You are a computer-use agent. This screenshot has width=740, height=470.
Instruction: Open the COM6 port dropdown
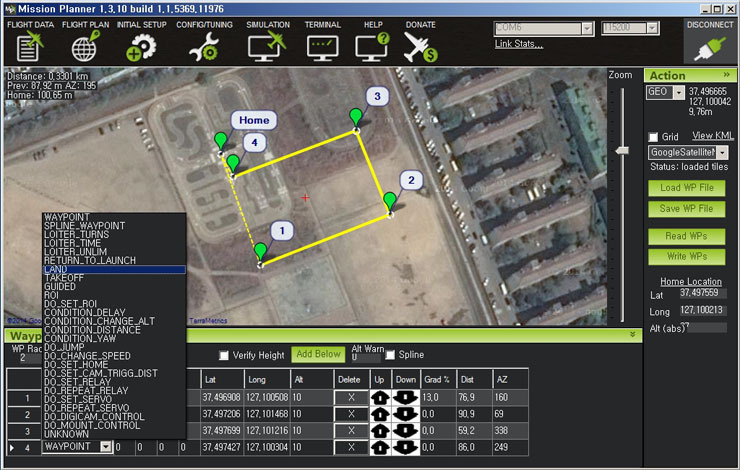(587, 28)
